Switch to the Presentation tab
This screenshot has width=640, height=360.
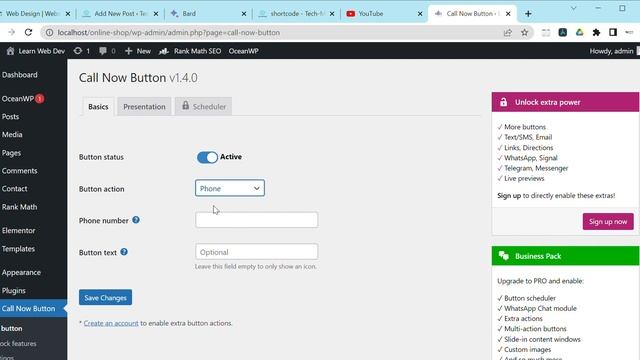[144, 107]
